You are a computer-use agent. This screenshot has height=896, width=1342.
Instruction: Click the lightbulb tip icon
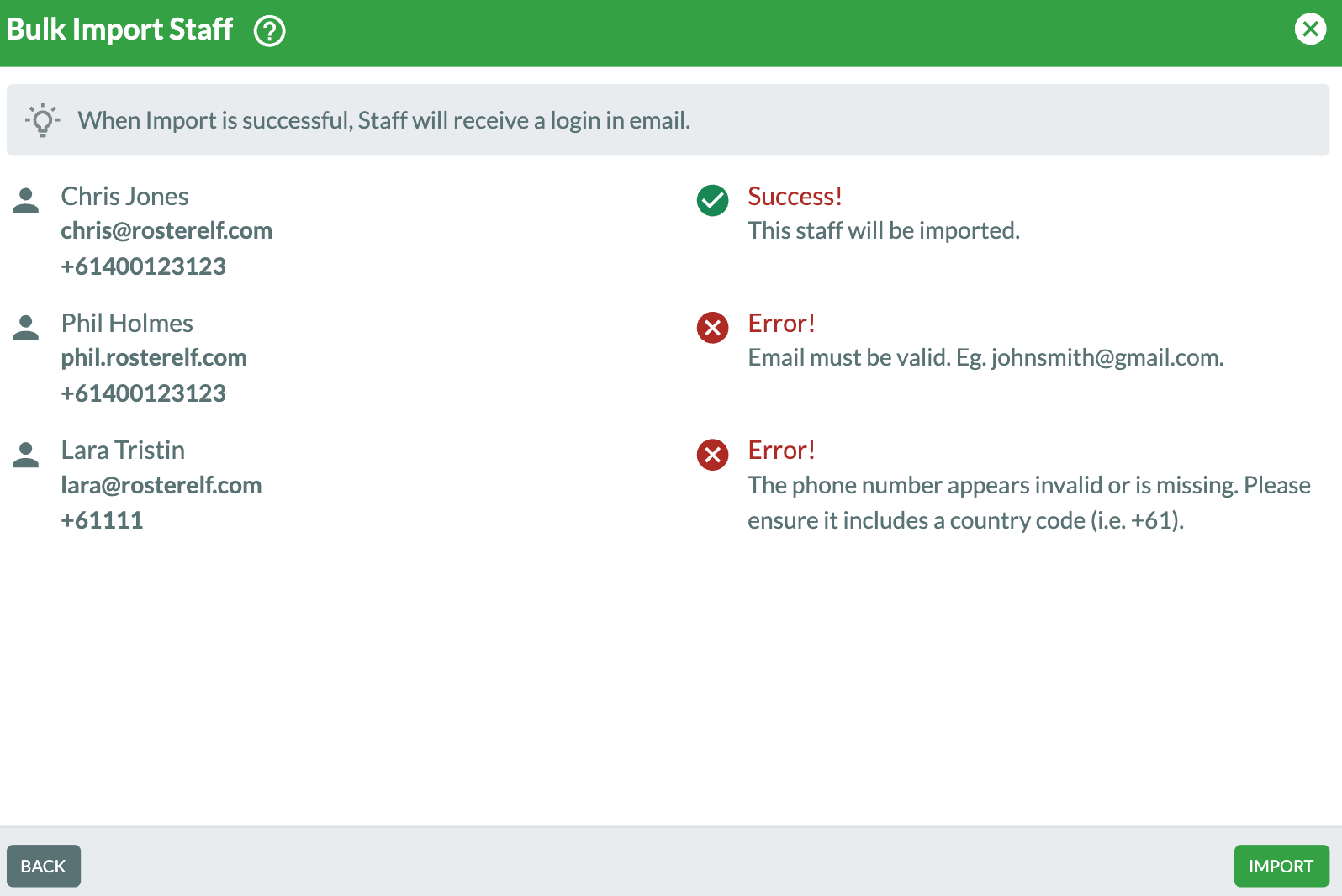(x=42, y=120)
